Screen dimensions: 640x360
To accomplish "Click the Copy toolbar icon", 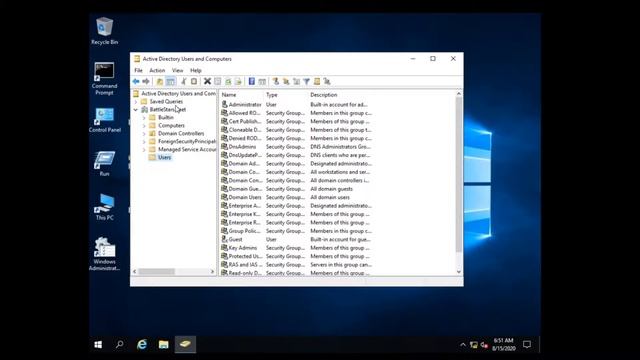I will click(194, 81).
